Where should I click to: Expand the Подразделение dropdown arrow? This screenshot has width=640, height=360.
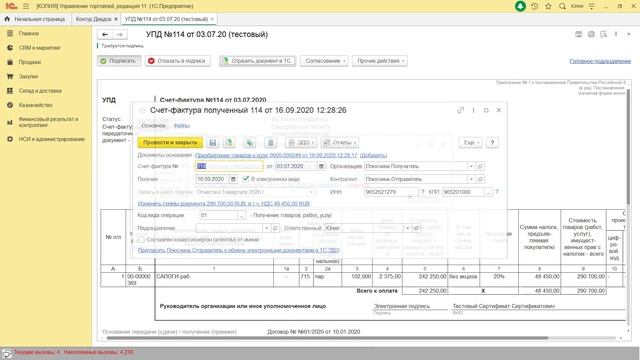click(x=267, y=228)
